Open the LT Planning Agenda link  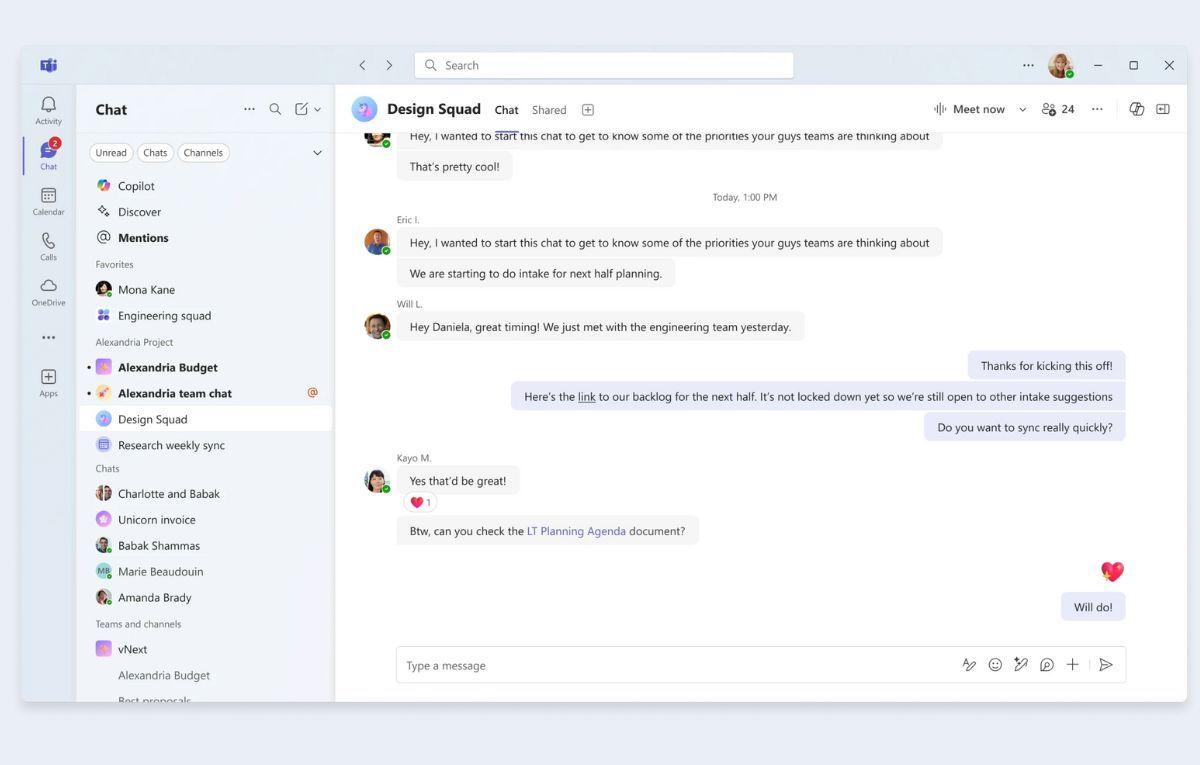pos(576,531)
